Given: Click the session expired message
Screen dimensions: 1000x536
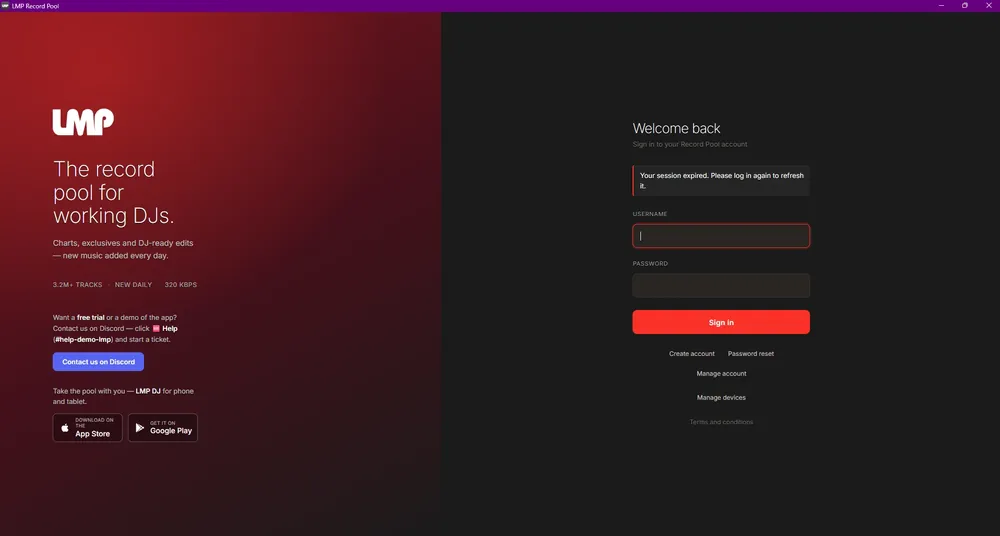Looking at the screenshot, I should point(721,181).
